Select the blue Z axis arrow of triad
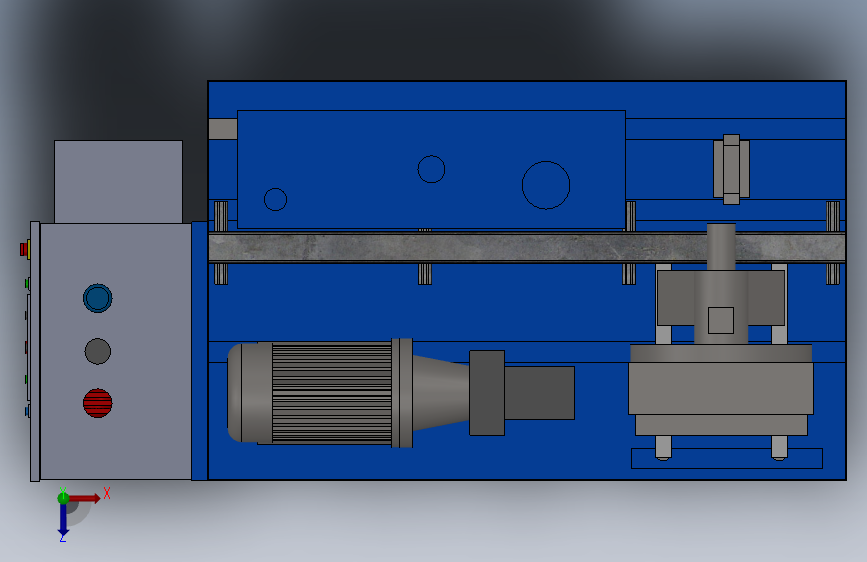The image size is (867, 562). coord(63,521)
